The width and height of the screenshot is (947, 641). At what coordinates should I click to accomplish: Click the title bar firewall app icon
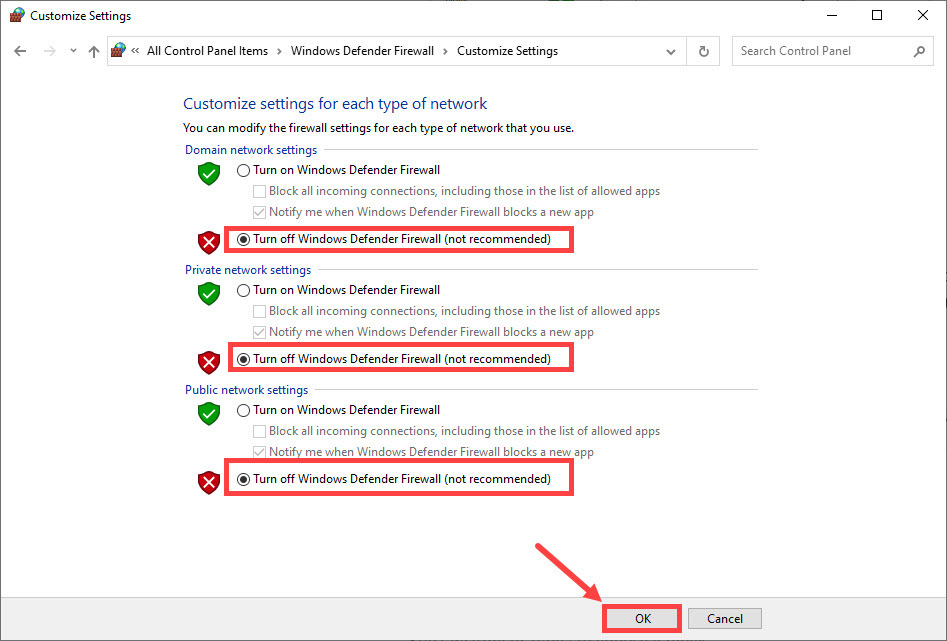(x=17, y=15)
